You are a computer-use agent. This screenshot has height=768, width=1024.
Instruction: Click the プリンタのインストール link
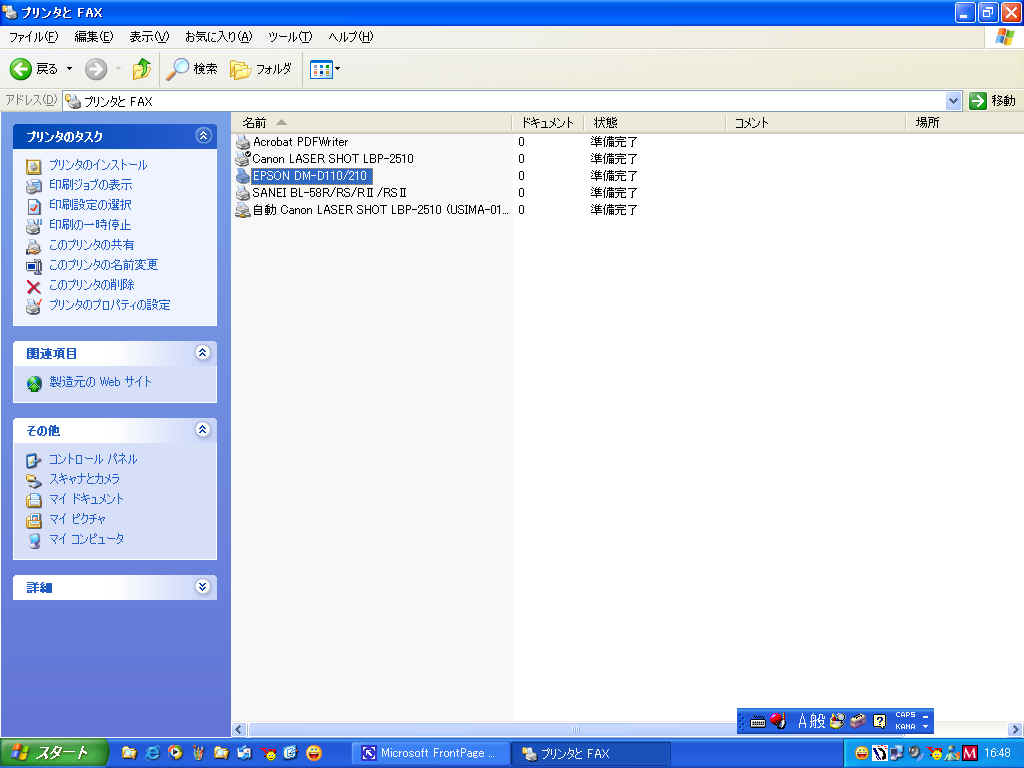(x=98, y=165)
